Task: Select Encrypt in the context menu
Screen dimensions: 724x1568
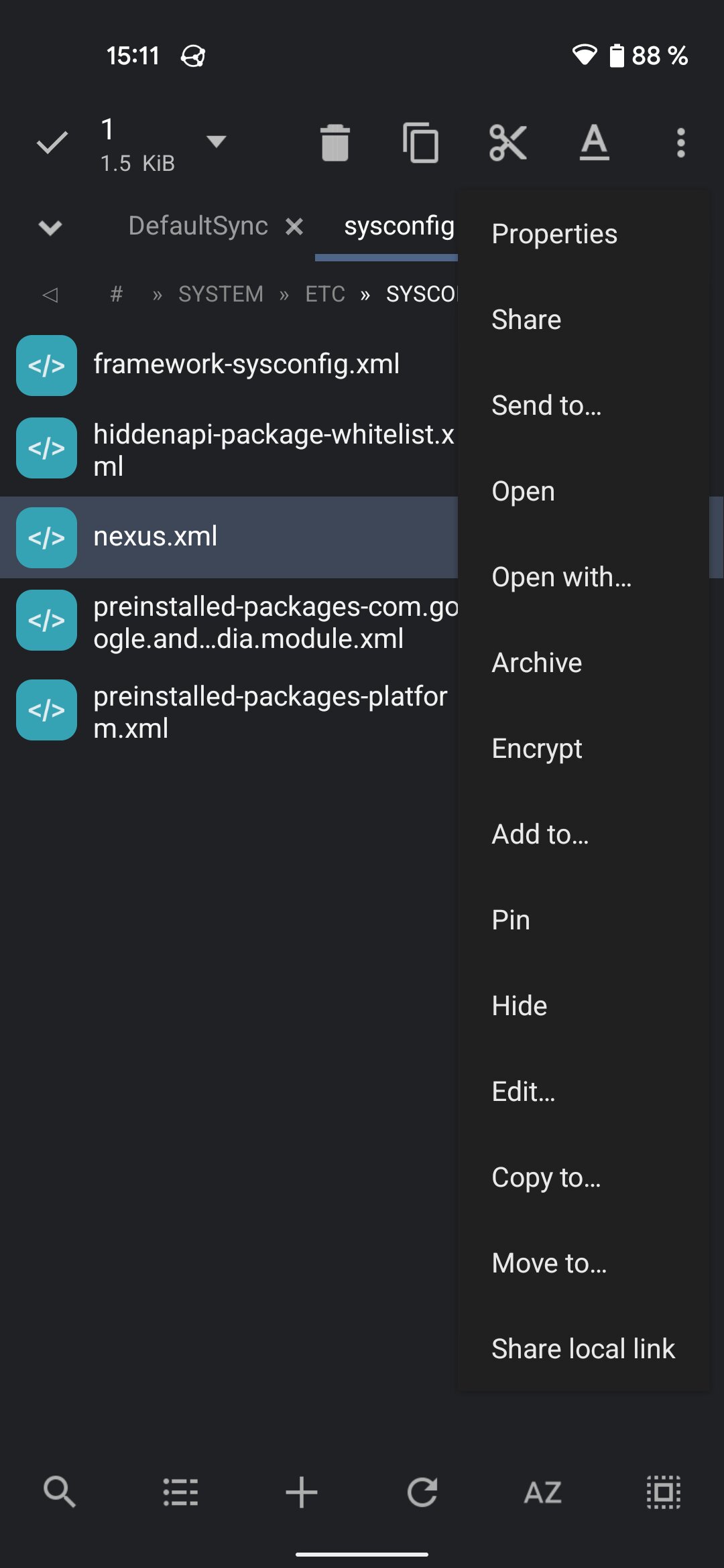Action: 537,748
